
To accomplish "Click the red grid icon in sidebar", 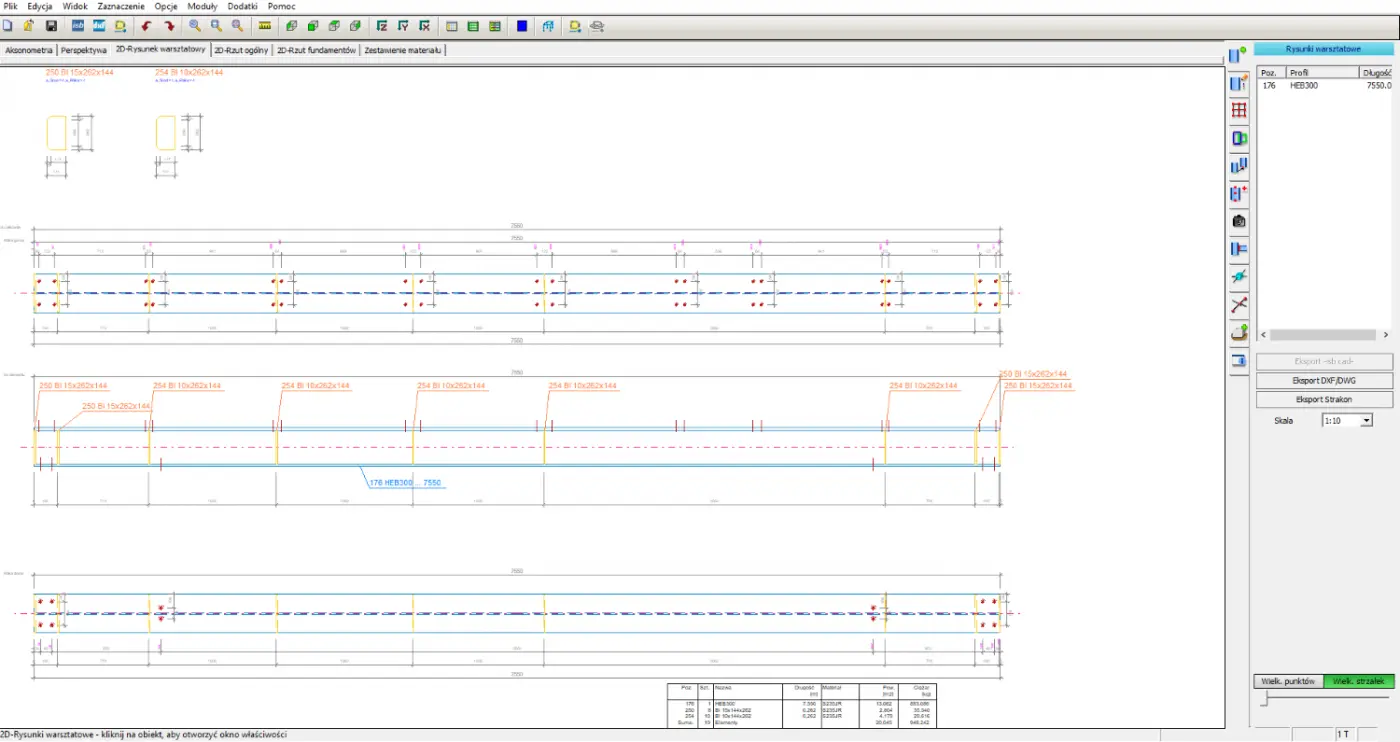I will click(x=1239, y=111).
